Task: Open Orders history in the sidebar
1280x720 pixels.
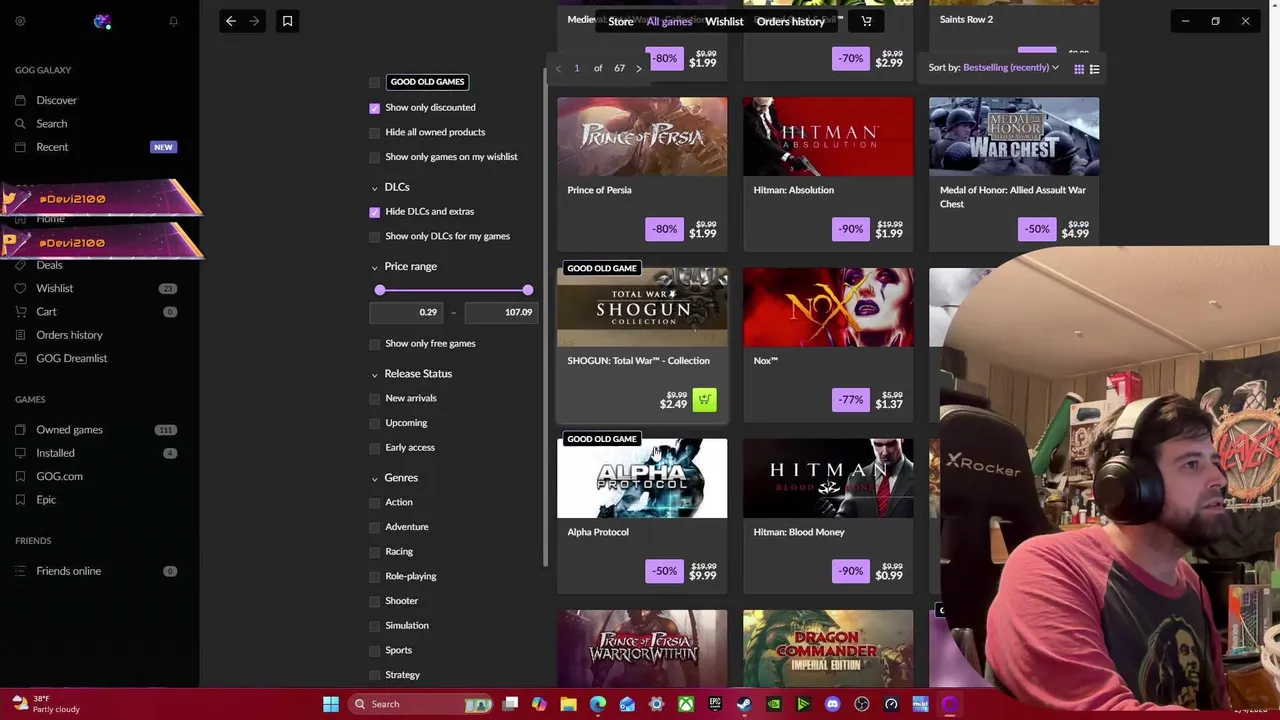Action: 69,335
